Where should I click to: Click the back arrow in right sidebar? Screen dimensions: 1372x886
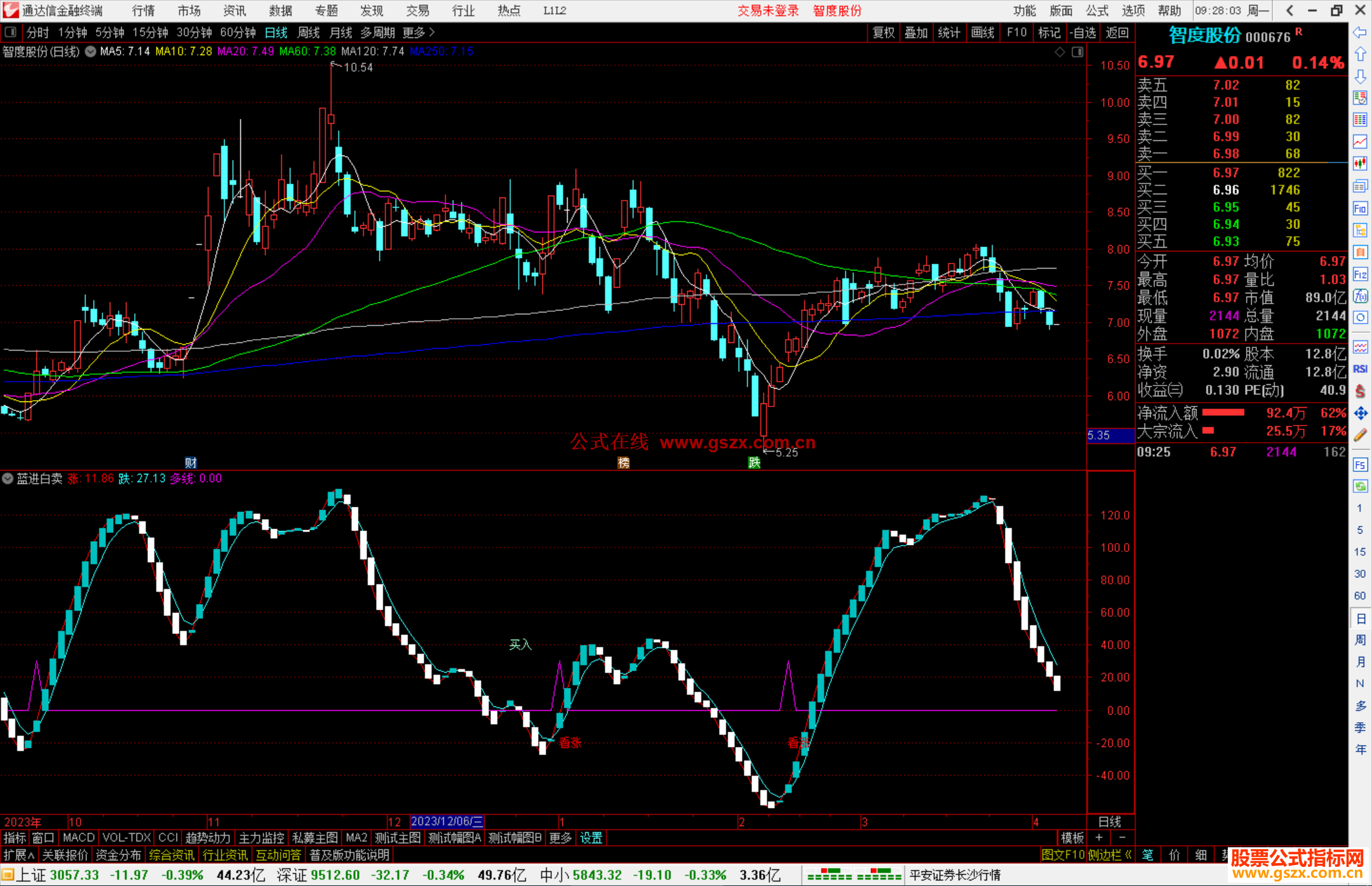(1360, 32)
